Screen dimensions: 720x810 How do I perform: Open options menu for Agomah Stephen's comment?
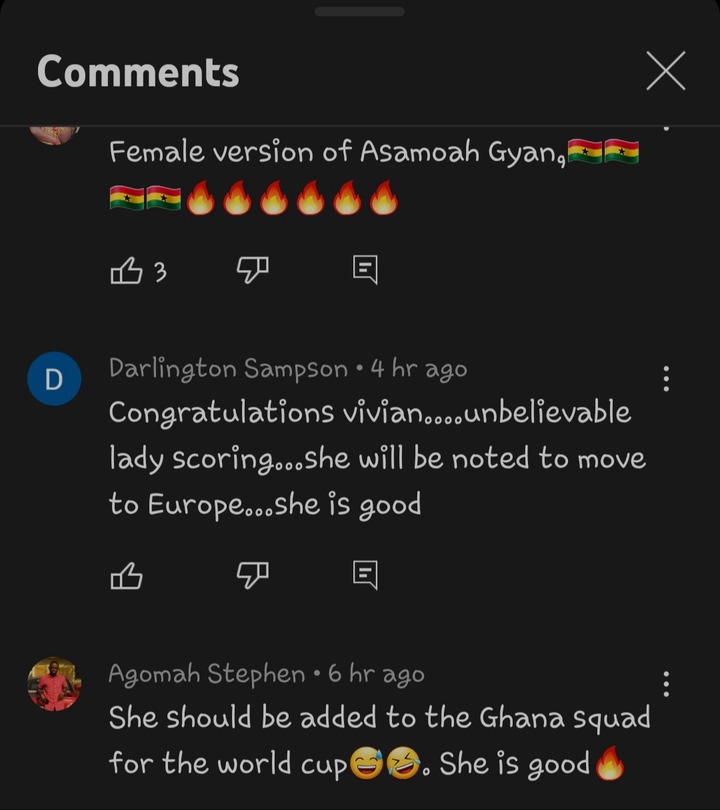tap(666, 684)
